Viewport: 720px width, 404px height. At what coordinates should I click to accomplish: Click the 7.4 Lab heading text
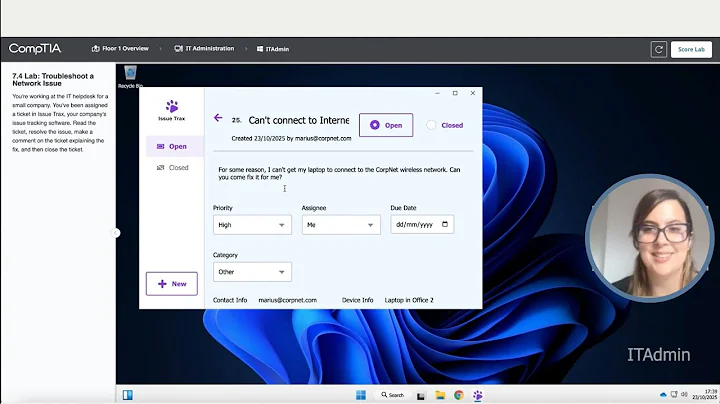53,79
